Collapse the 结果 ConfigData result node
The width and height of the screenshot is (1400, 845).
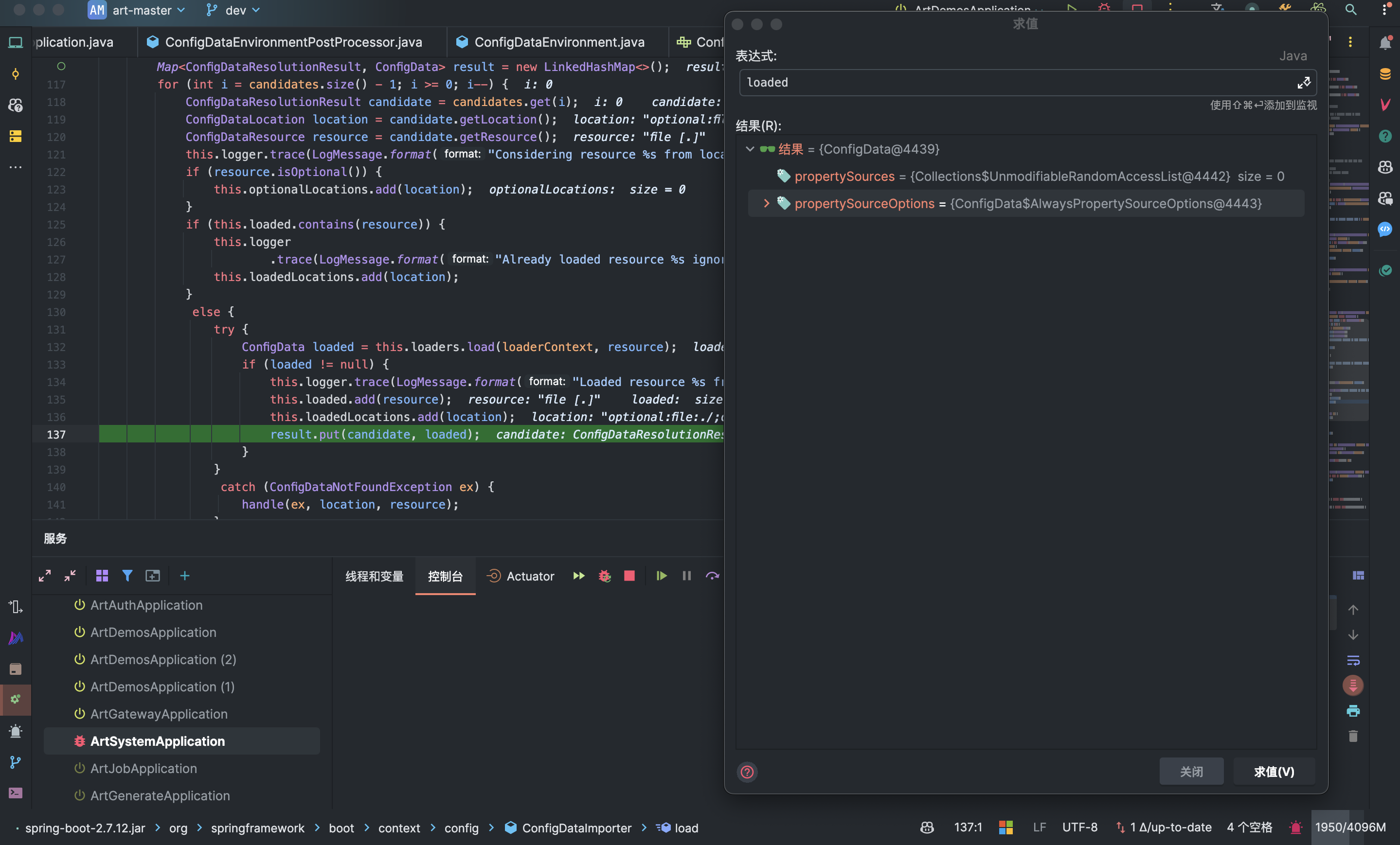pyautogui.click(x=750, y=149)
